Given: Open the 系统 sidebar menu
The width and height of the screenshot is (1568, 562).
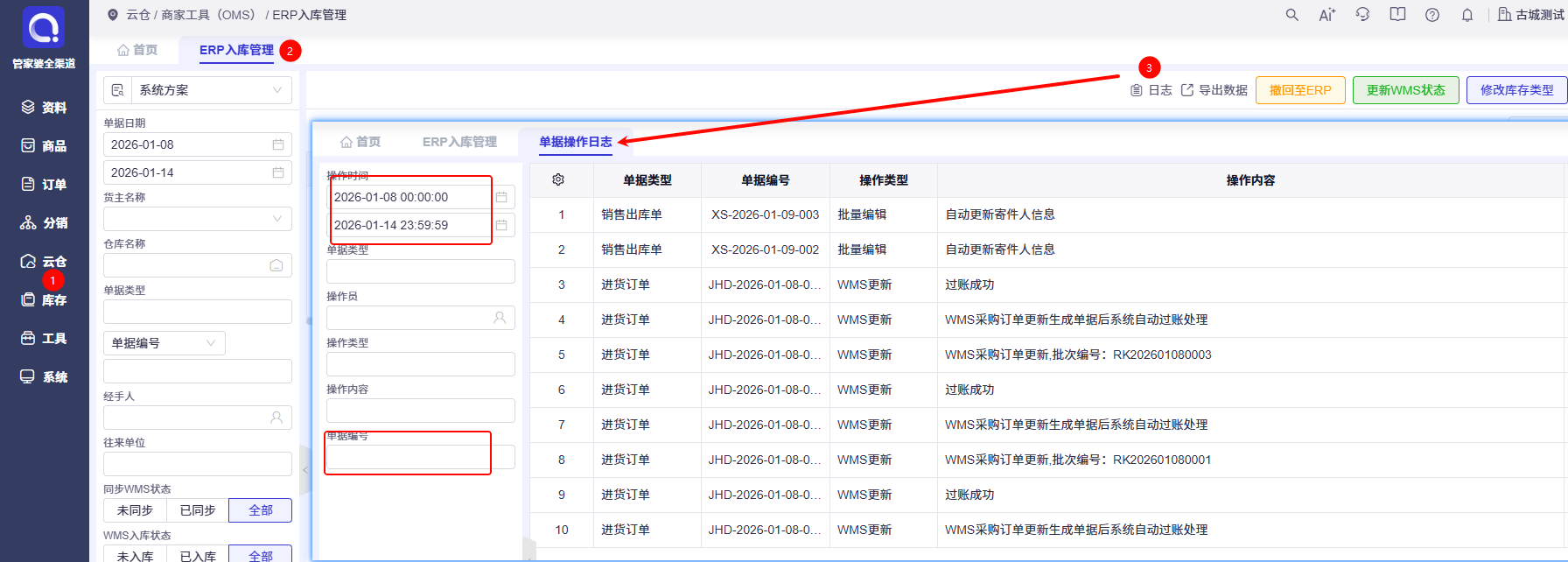Looking at the screenshot, I should click(x=44, y=377).
